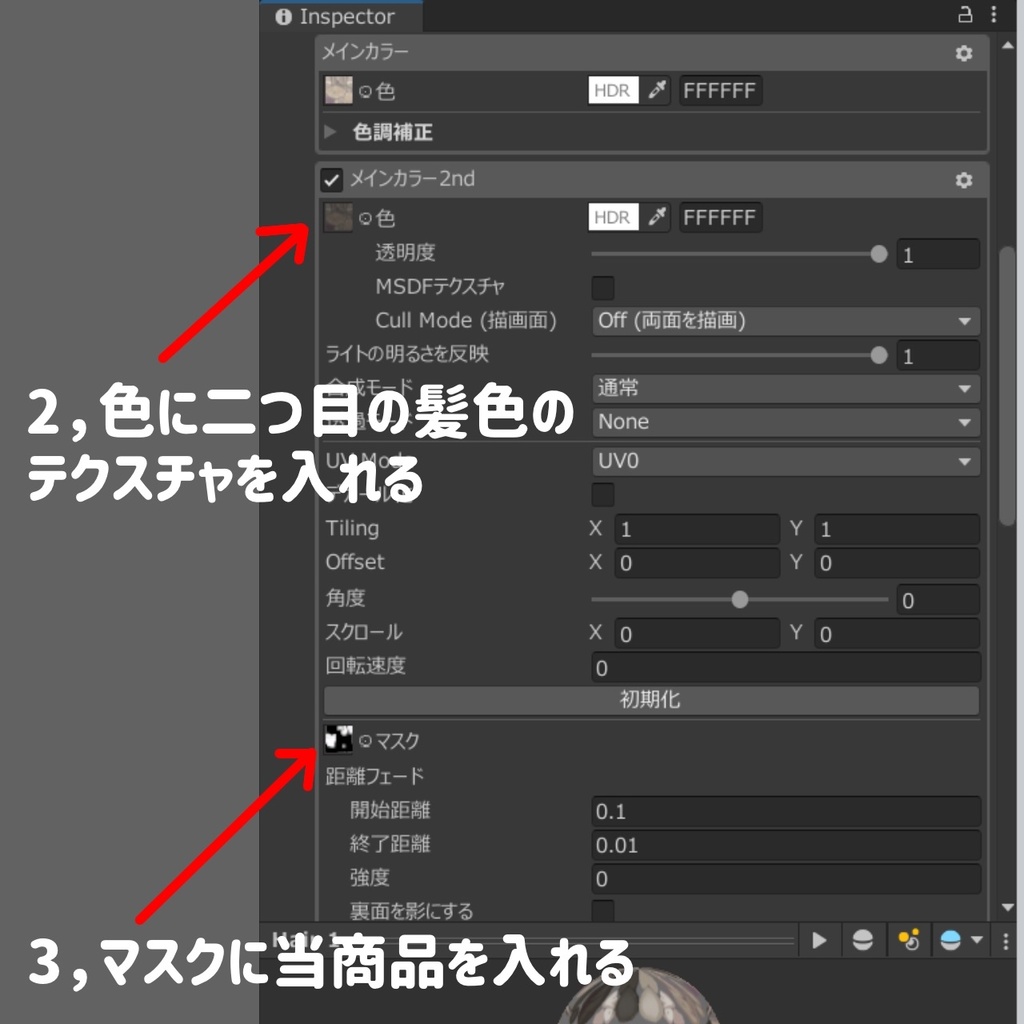Viewport: 1024px width, 1024px height.
Task: Open settings gear on メインカラー2nd section
Action: tap(964, 180)
